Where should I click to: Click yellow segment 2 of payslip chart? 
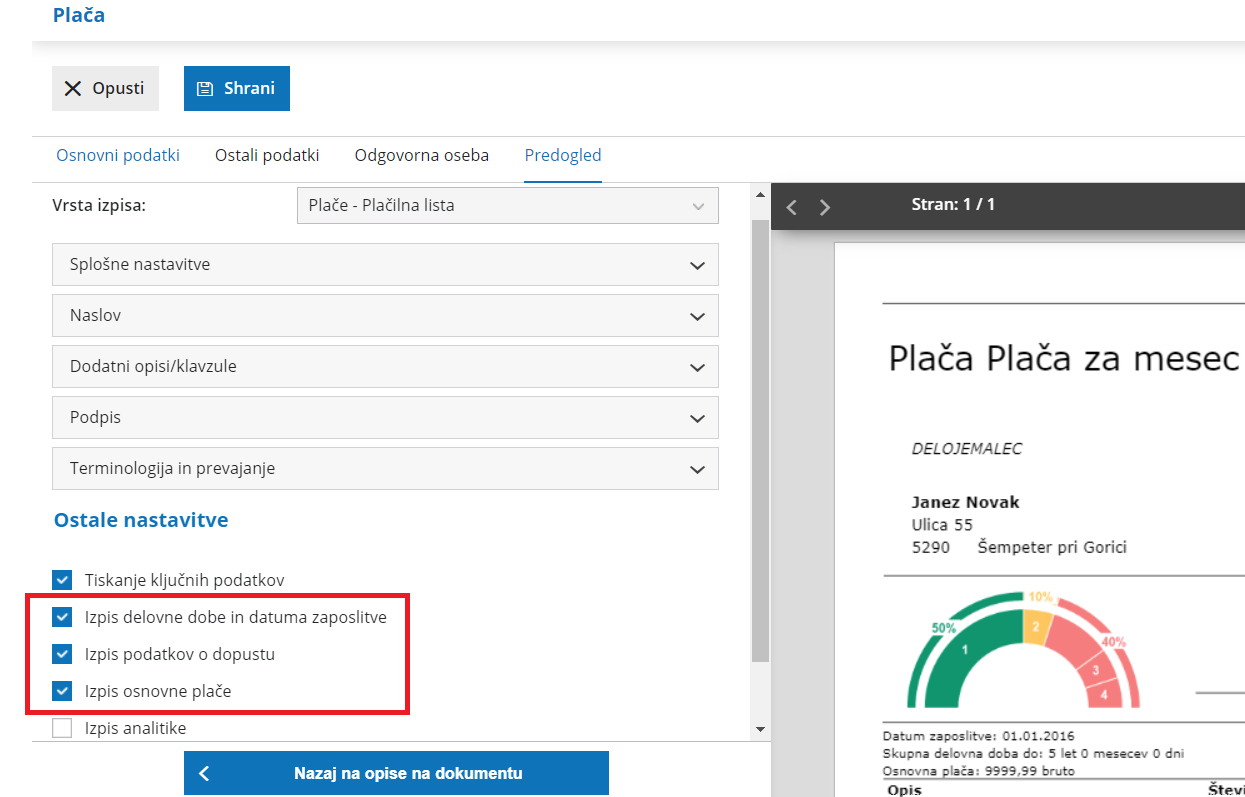click(1037, 627)
